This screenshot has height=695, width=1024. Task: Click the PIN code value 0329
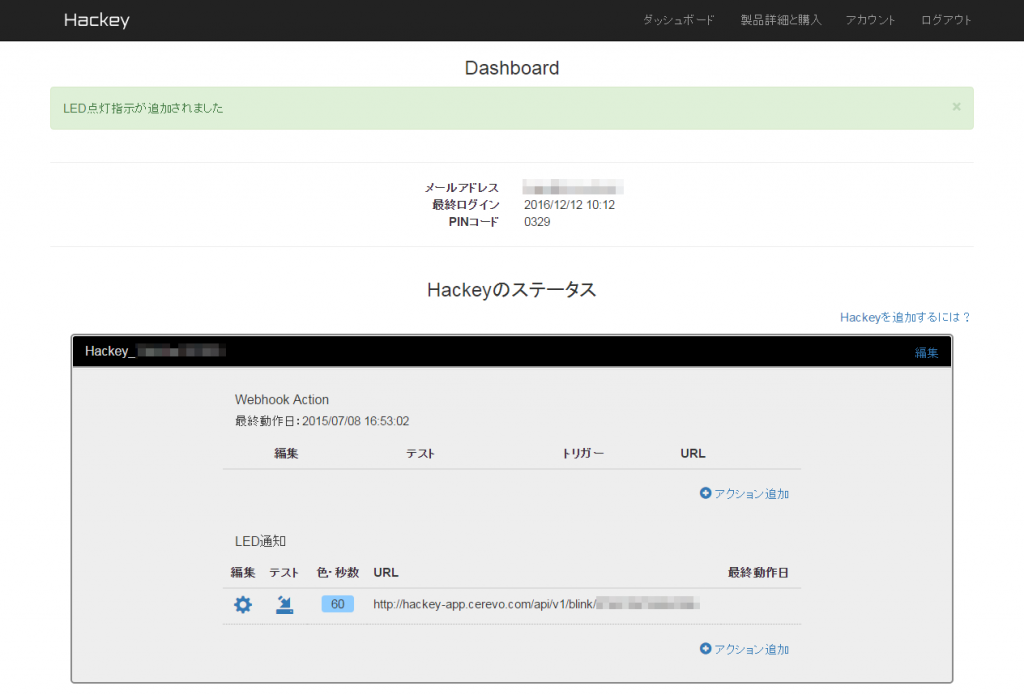[x=537, y=222]
